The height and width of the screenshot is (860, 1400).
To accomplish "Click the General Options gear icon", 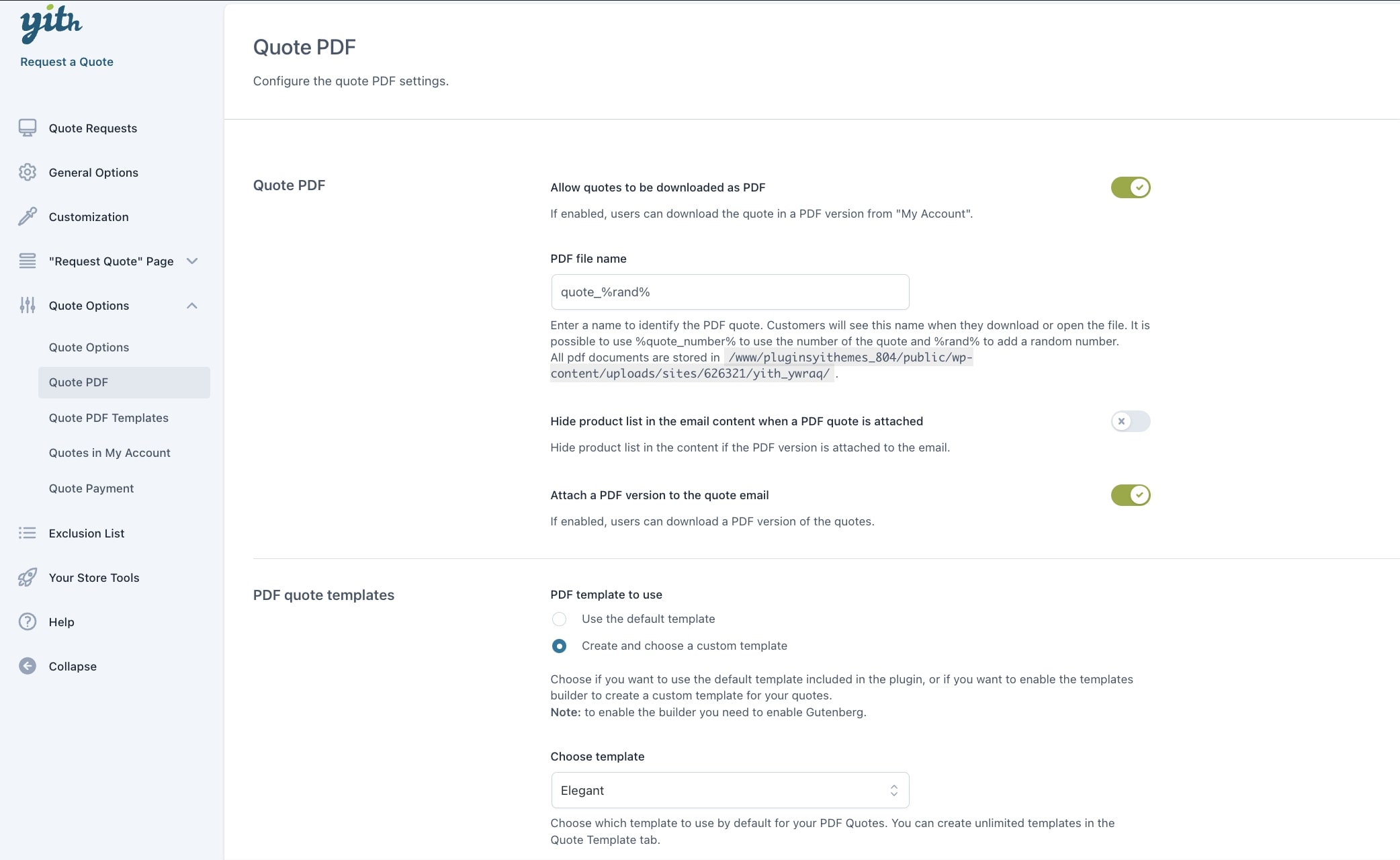I will click(x=28, y=172).
